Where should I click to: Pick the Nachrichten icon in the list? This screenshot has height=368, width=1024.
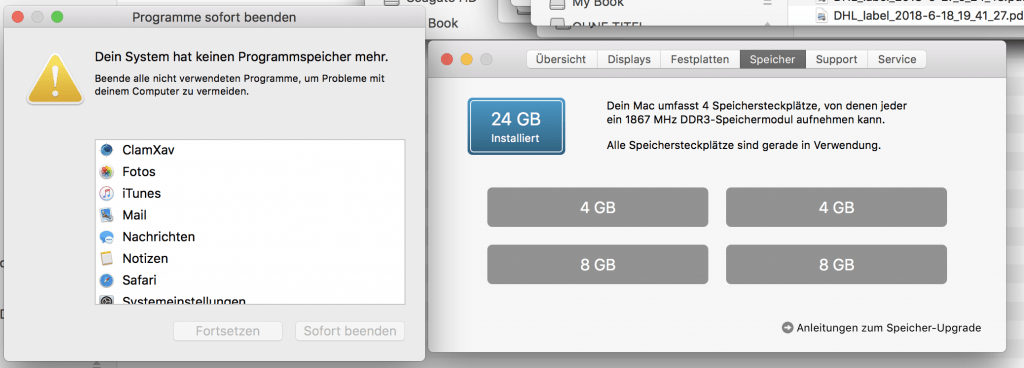pyautogui.click(x=106, y=237)
